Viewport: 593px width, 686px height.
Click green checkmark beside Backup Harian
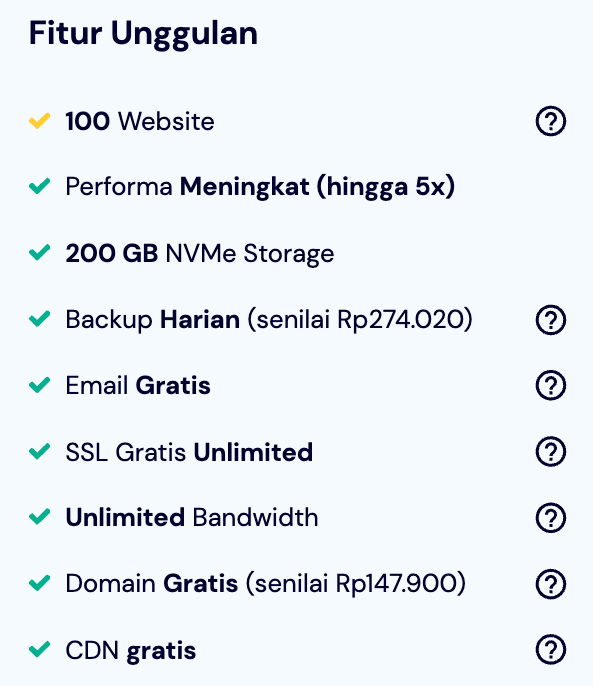[39, 319]
